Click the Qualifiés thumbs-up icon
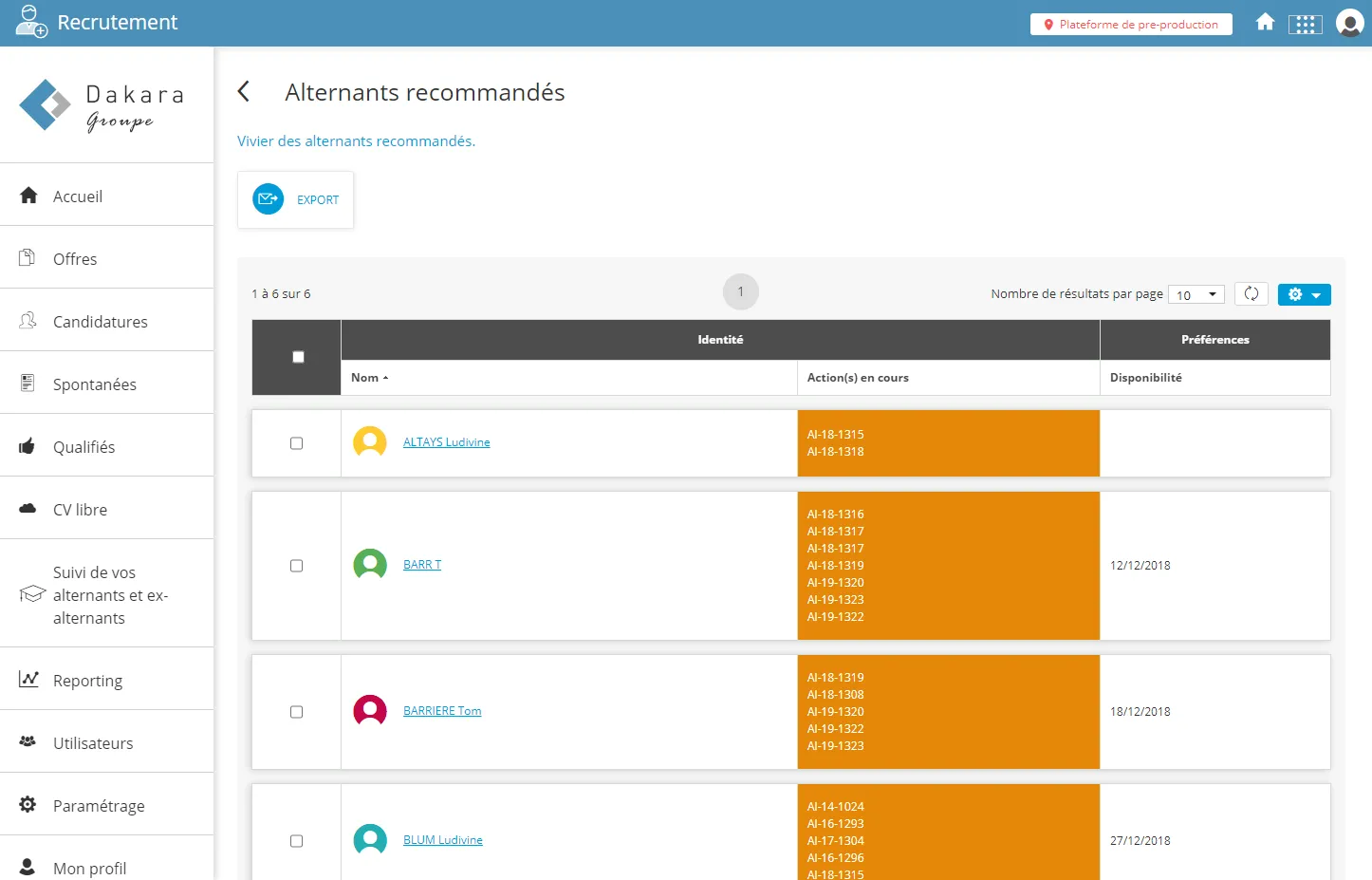The image size is (1372, 880). [28, 446]
